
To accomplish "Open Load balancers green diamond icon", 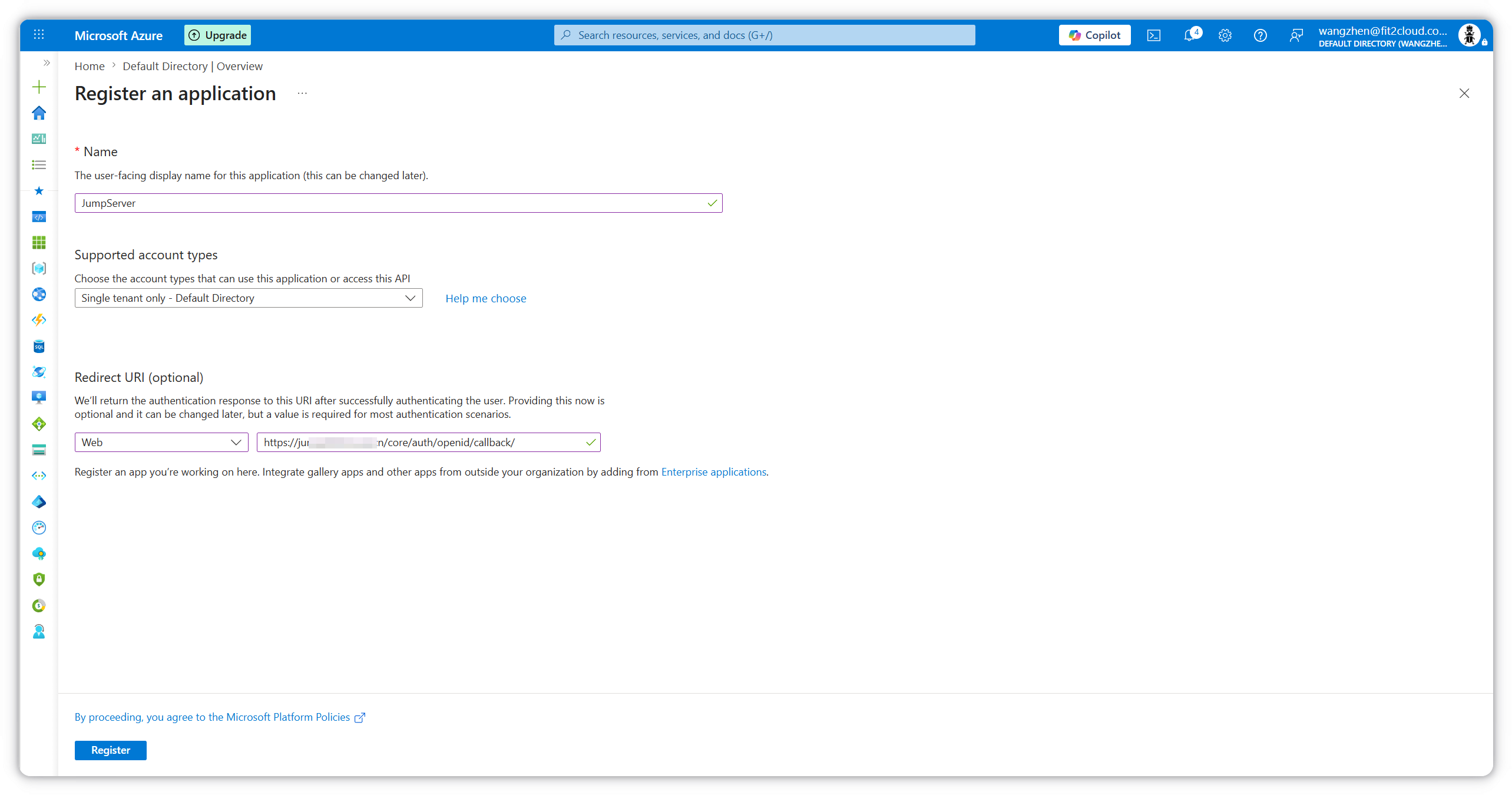I will click(39, 424).
